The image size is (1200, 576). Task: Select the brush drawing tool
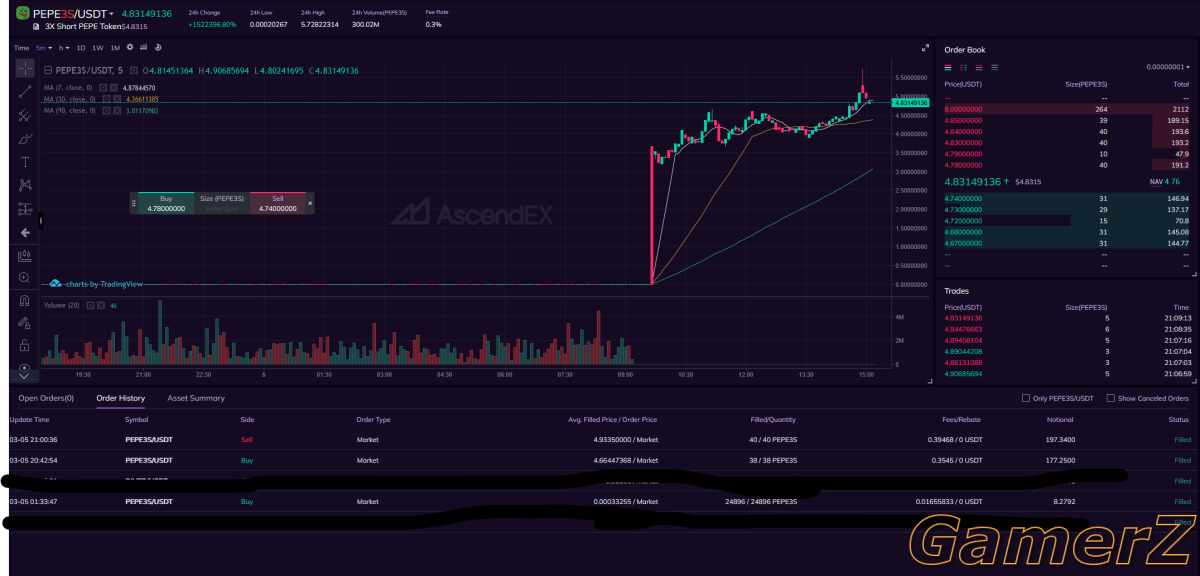pos(25,138)
